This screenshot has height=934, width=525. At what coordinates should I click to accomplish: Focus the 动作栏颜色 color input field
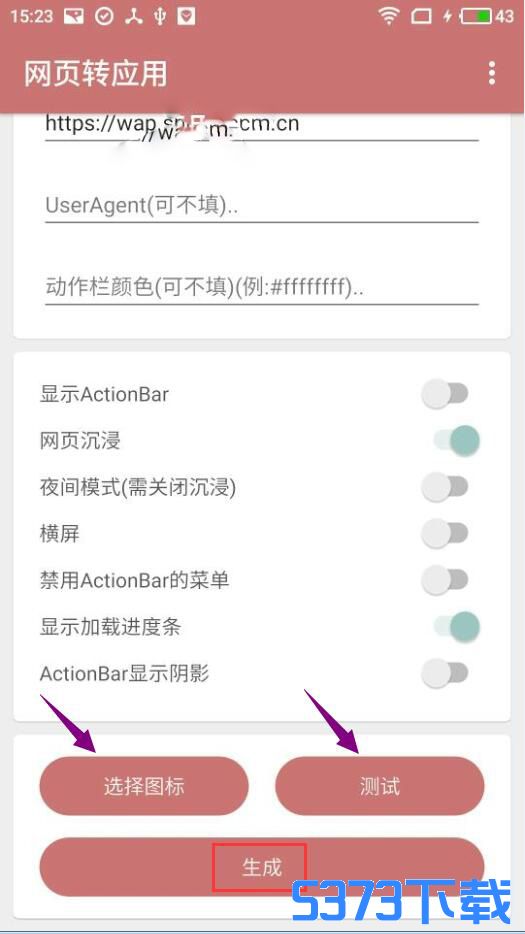click(262, 288)
